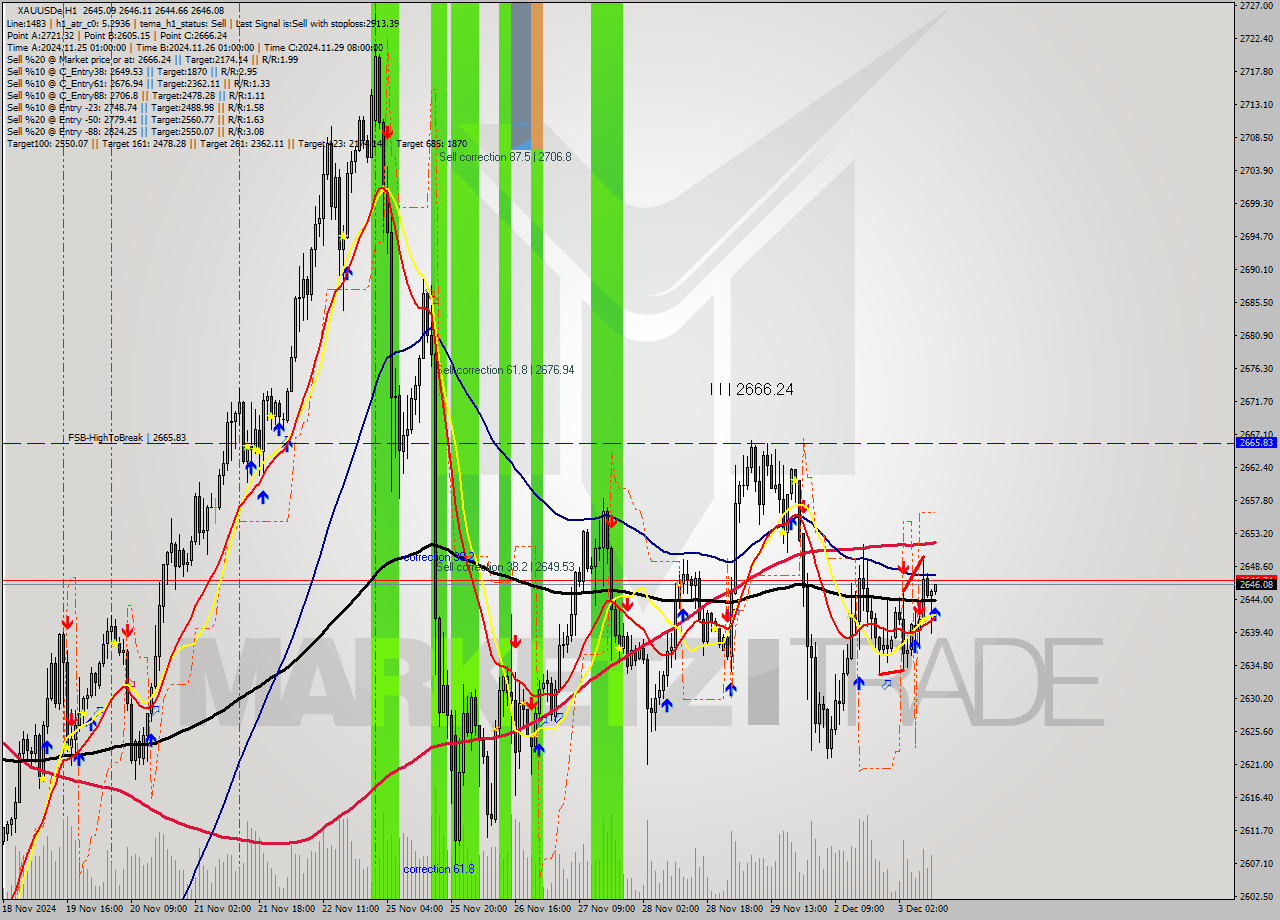Click 2713.10 on the price axis
This screenshot has width=1280, height=920.
pyautogui.click(x=1255, y=104)
